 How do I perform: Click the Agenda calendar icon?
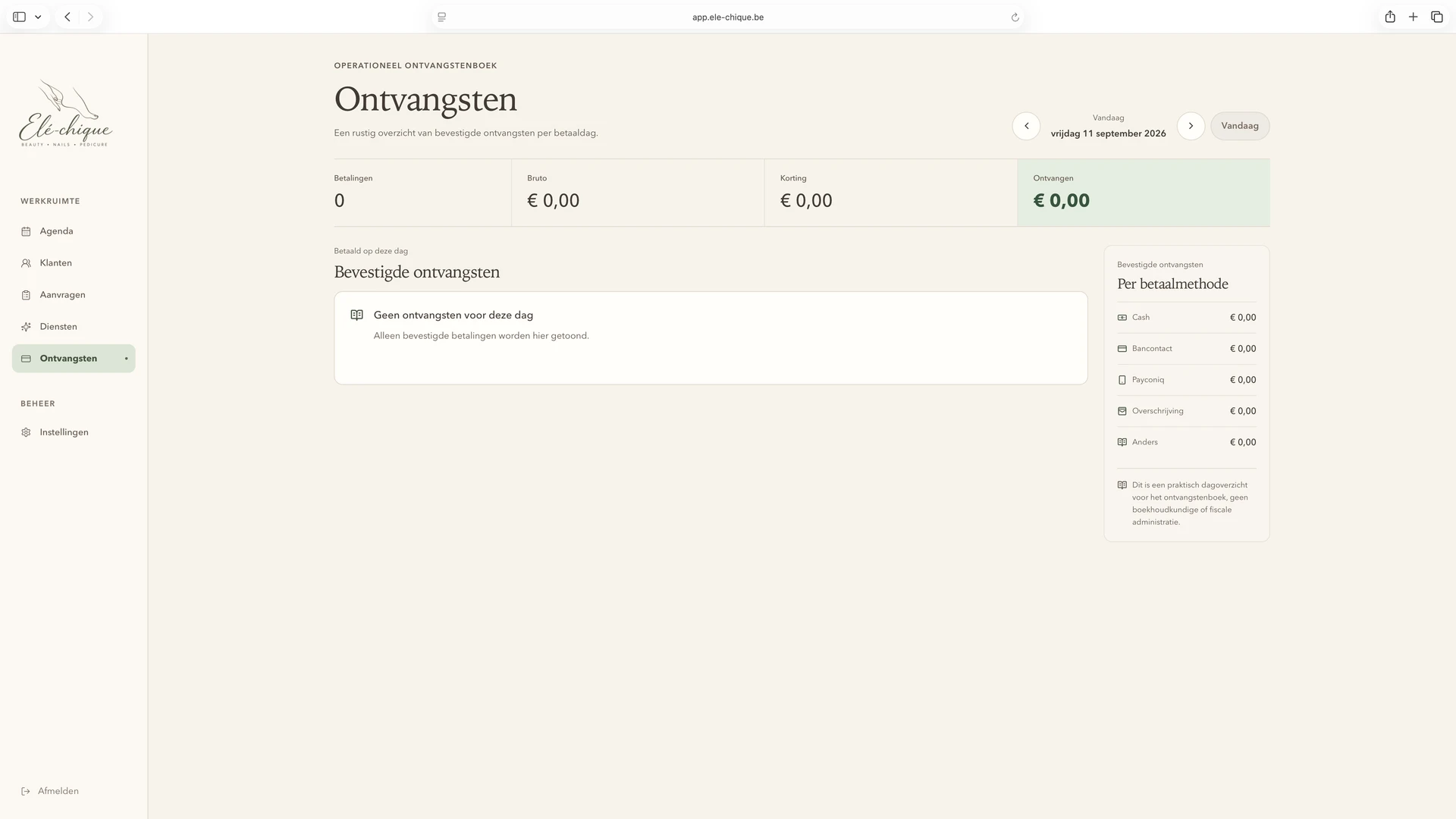click(26, 231)
